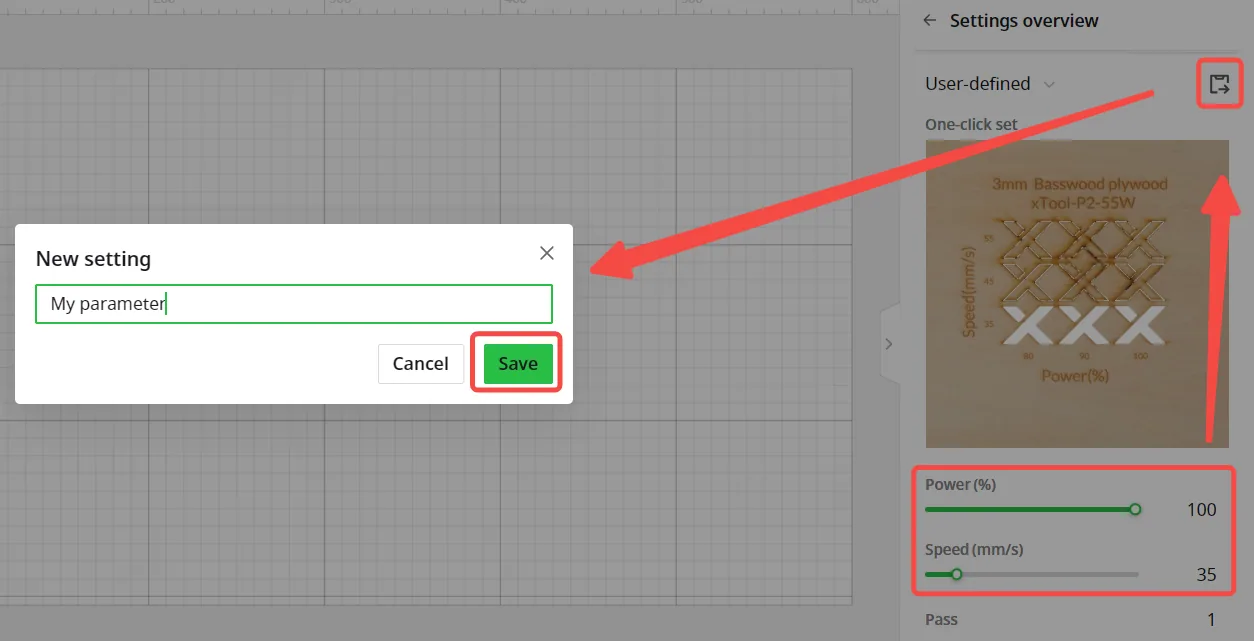Click the Pass label
This screenshot has height=641, width=1254.
click(941, 620)
